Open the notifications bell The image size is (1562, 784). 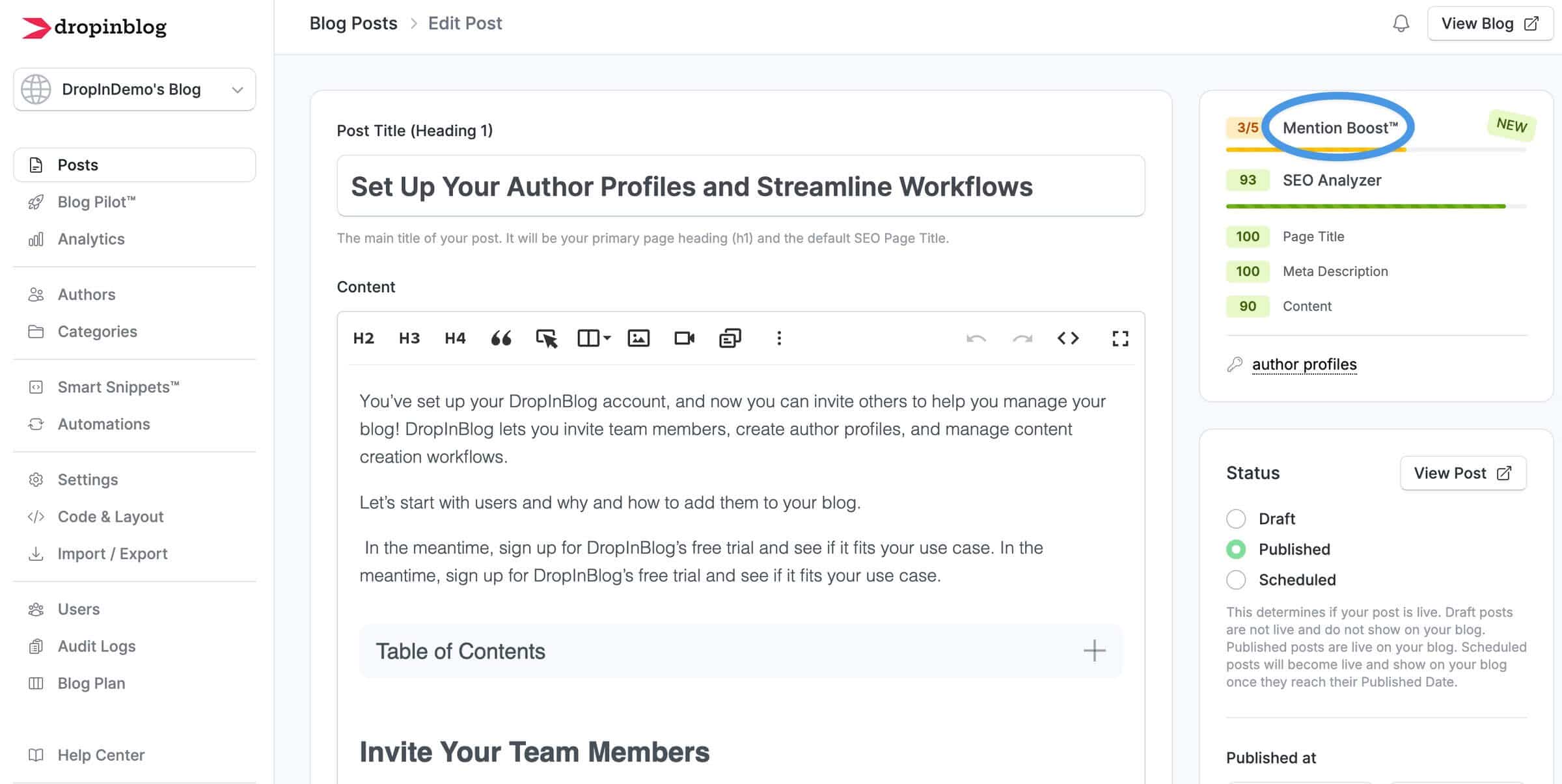[1401, 24]
